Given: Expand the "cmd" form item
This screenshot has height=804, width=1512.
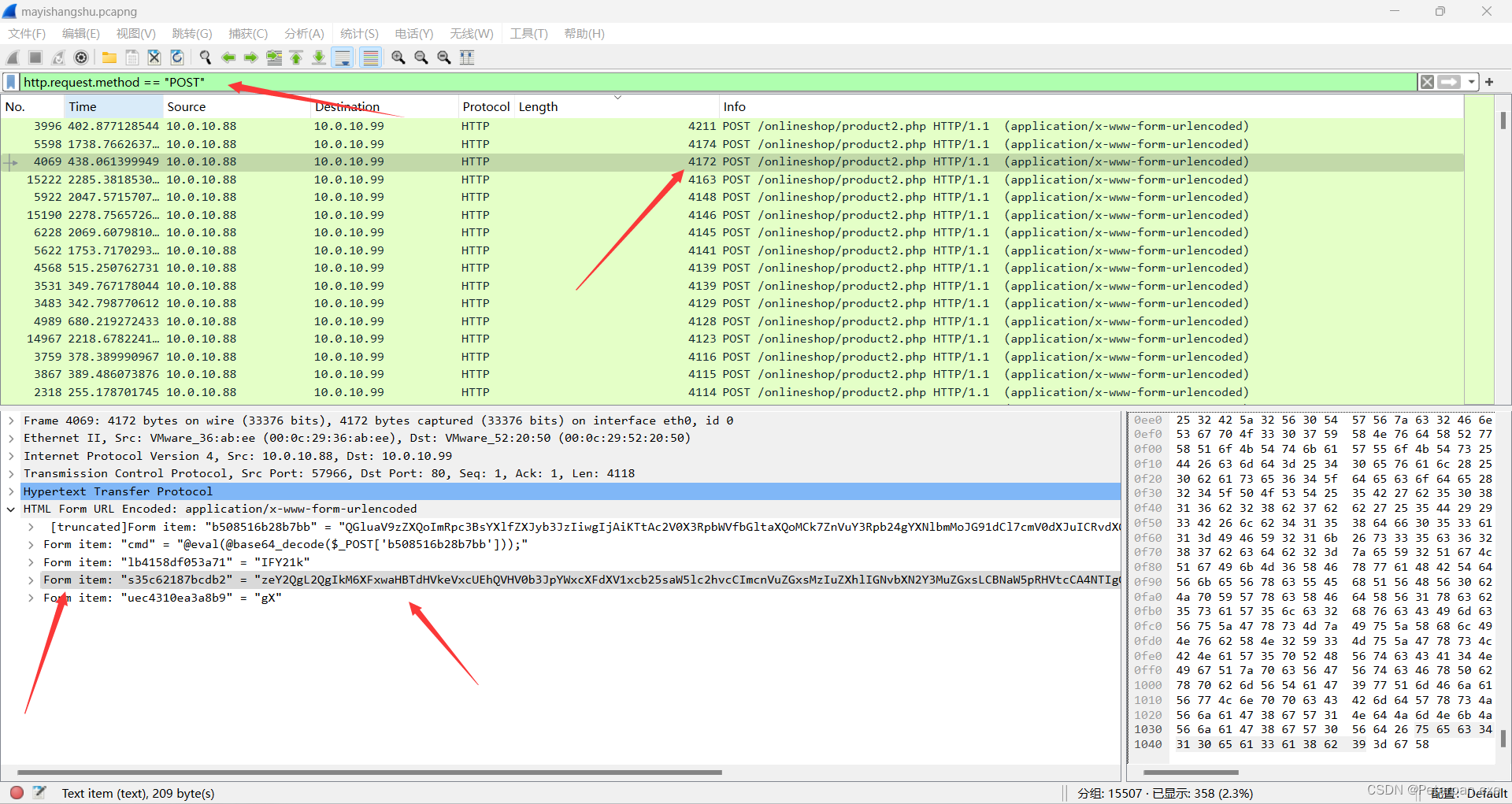Looking at the screenshot, I should (31, 544).
